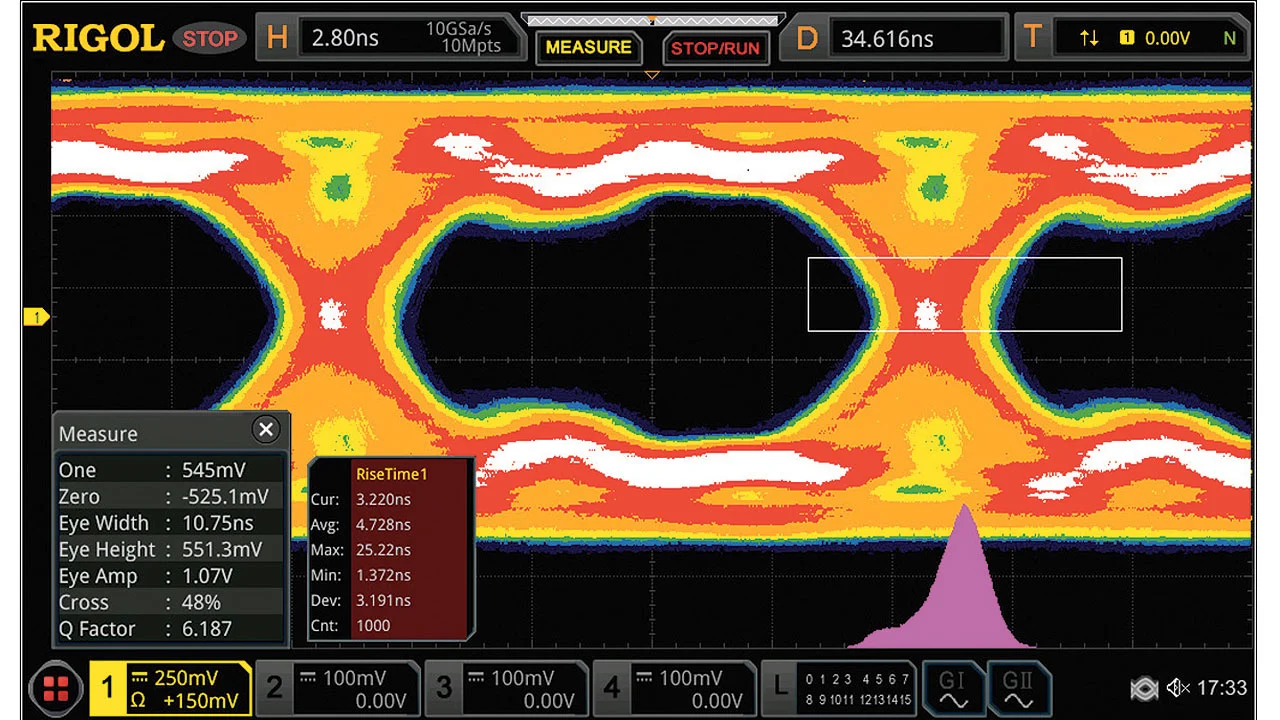The height and width of the screenshot is (720, 1280).
Task: Close the Measure panel with X
Action: (x=265, y=430)
